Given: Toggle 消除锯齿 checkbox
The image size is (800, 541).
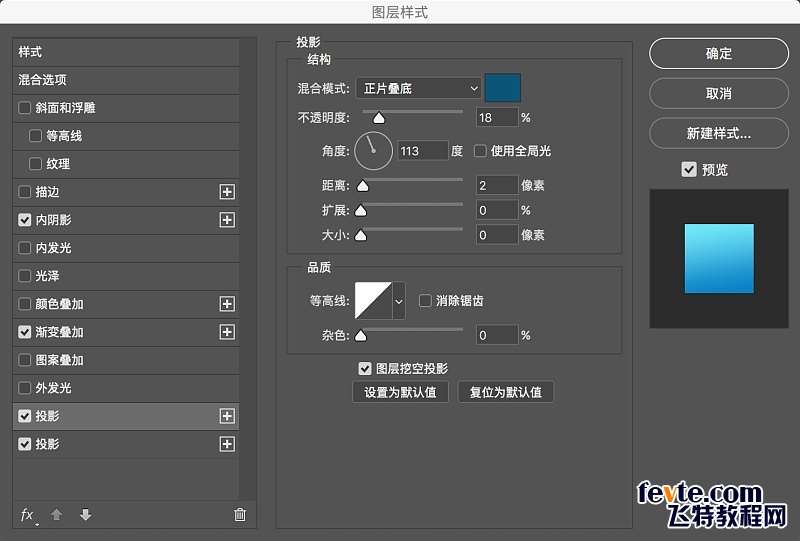Looking at the screenshot, I should pyautogui.click(x=425, y=301).
